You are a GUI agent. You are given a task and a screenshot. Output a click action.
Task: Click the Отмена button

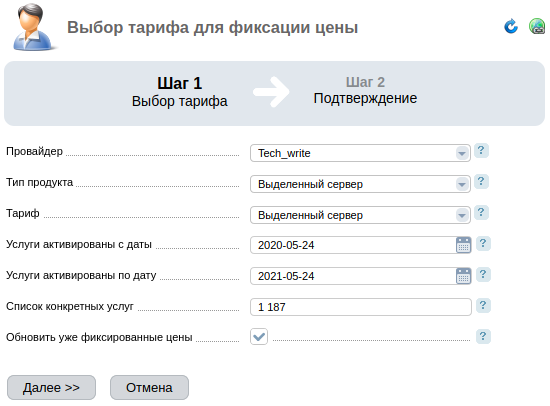[149, 387]
